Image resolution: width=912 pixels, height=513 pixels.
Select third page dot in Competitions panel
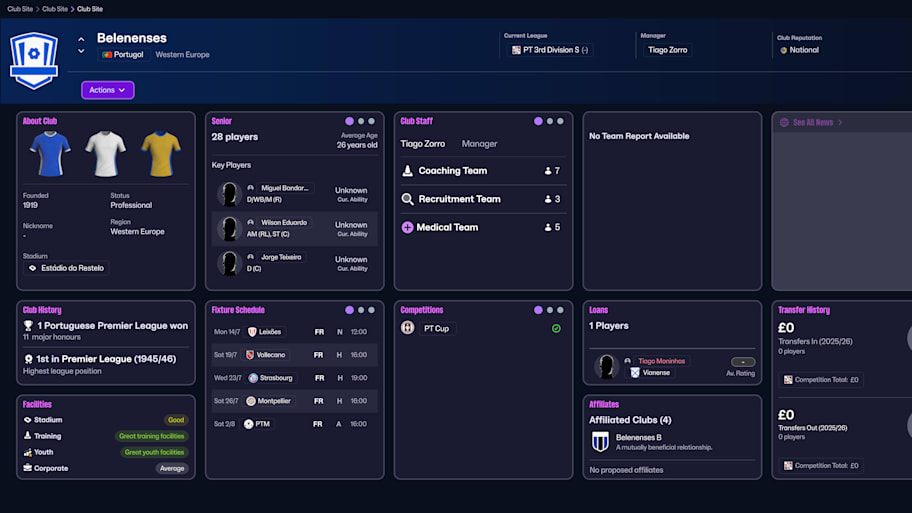[x=561, y=310]
